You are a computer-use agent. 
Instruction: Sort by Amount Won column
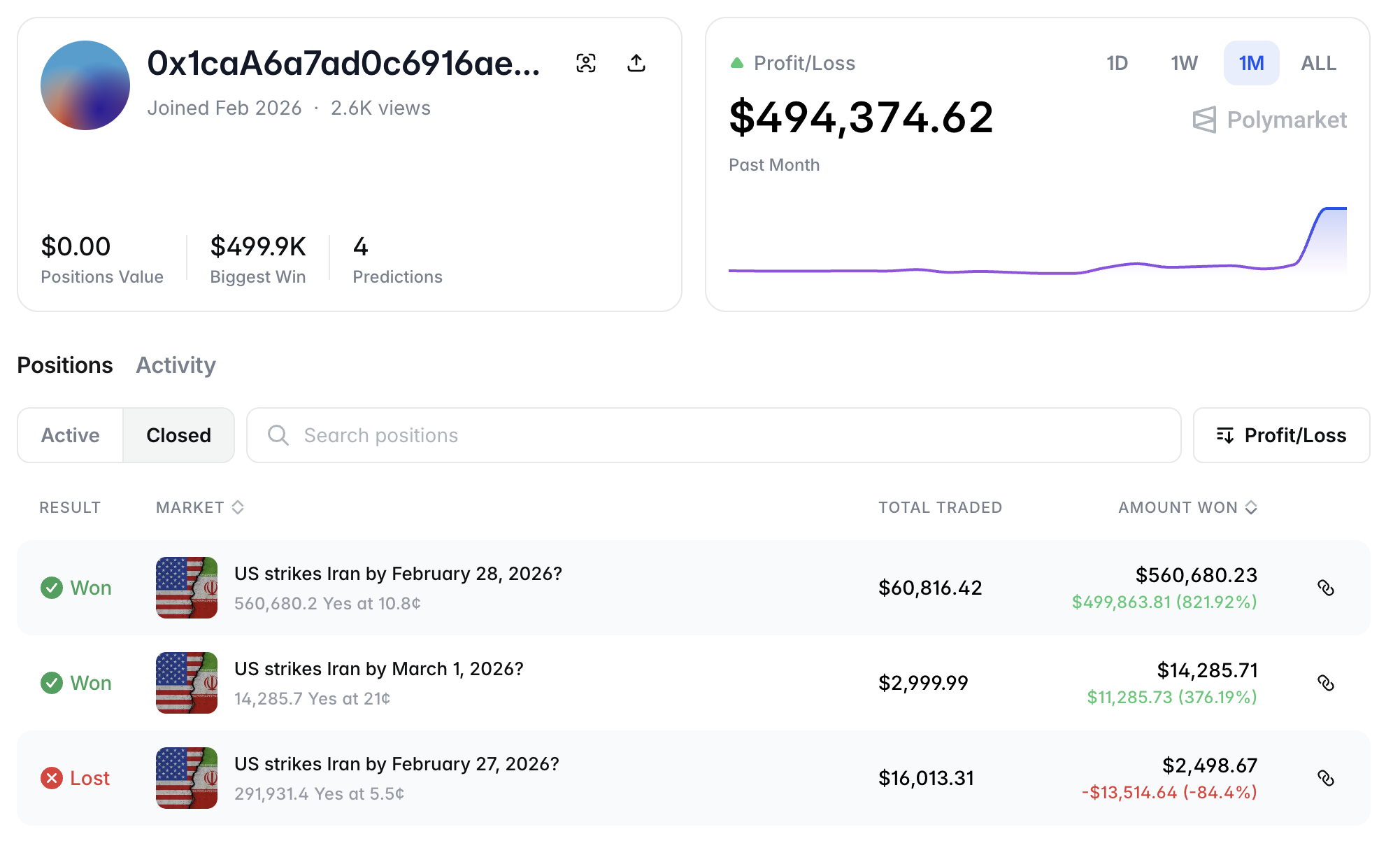point(1187,507)
